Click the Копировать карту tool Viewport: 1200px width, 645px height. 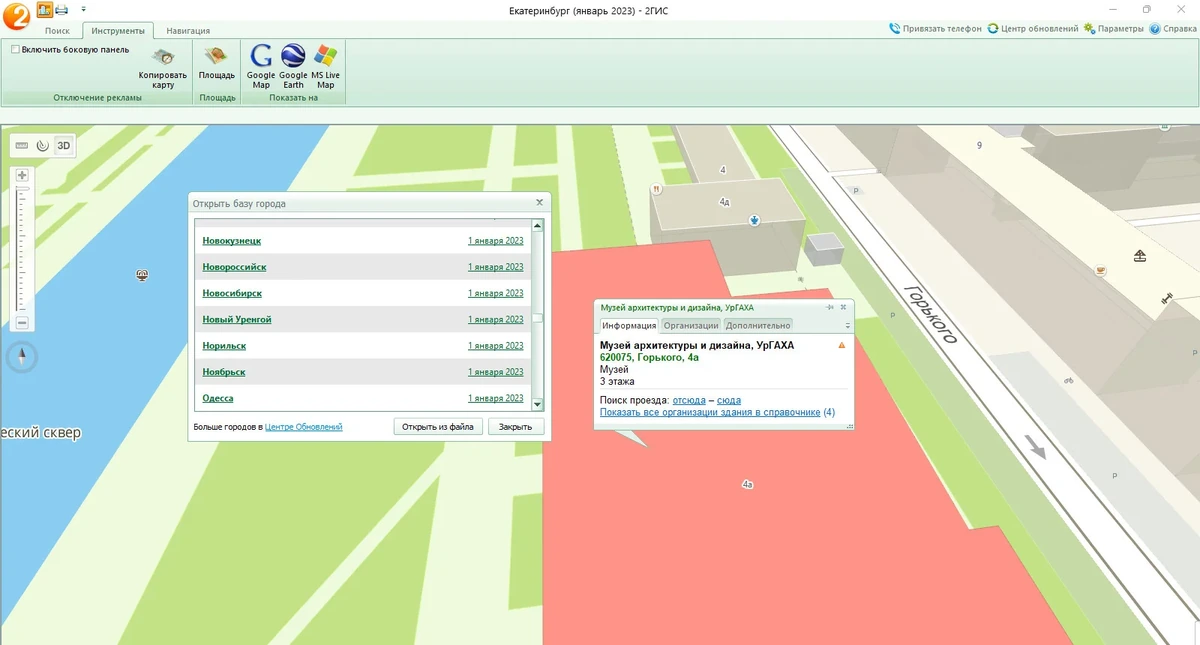point(163,68)
